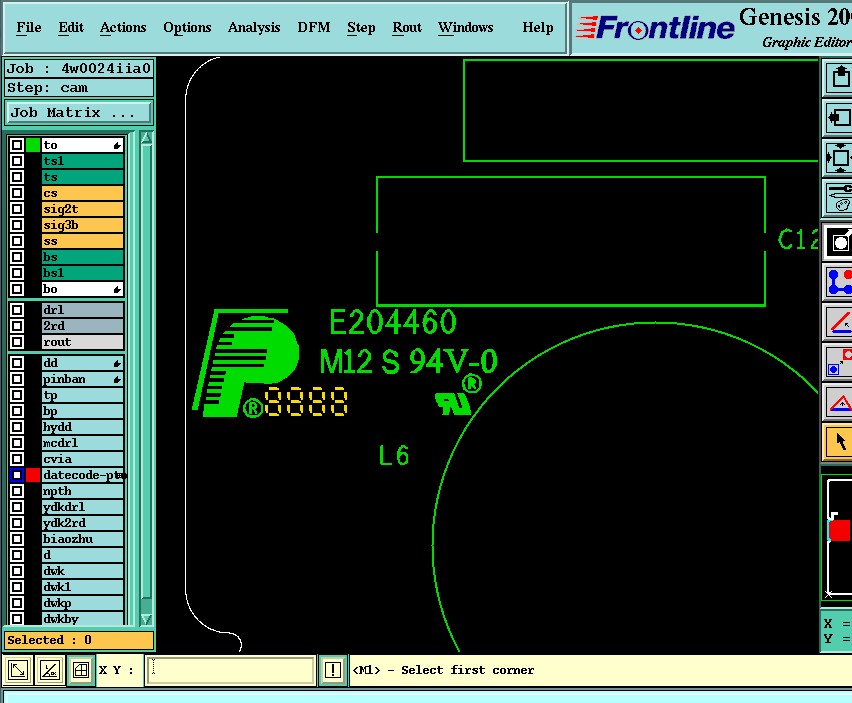Check the box next to npth layer
This screenshot has width=852, height=703.
point(17,491)
